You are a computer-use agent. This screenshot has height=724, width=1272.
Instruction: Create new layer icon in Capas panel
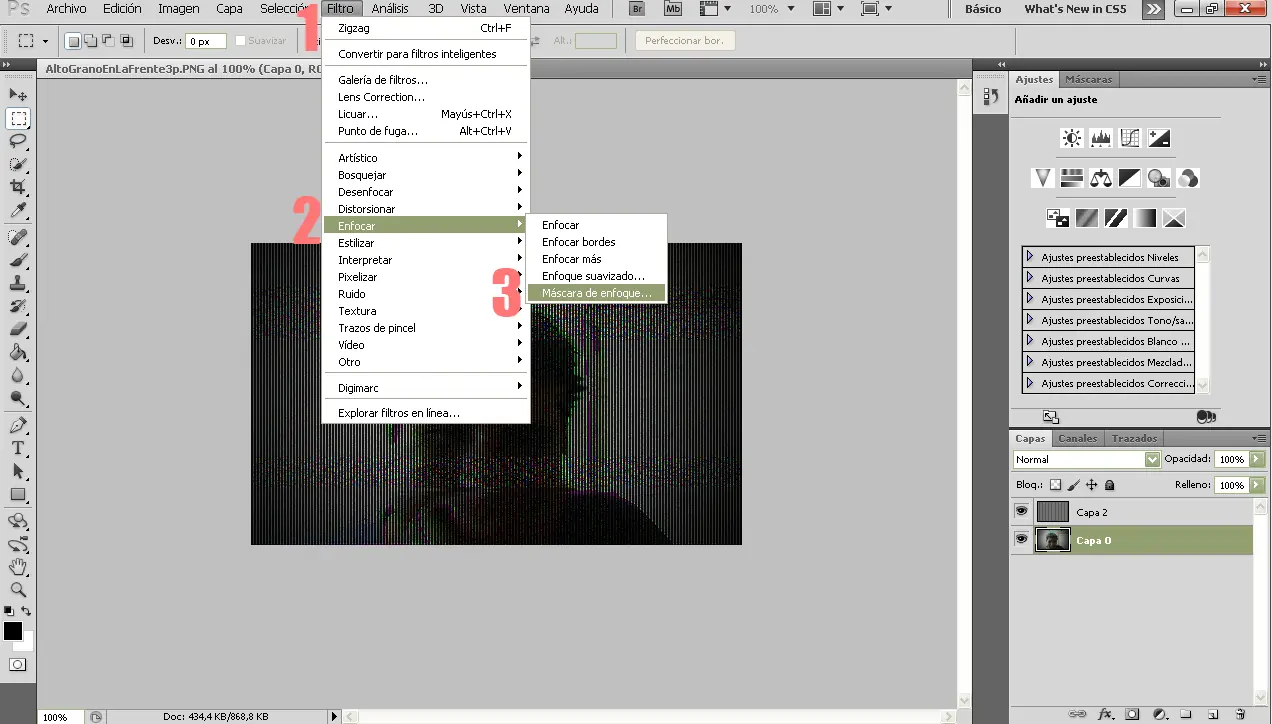pos(1213,714)
